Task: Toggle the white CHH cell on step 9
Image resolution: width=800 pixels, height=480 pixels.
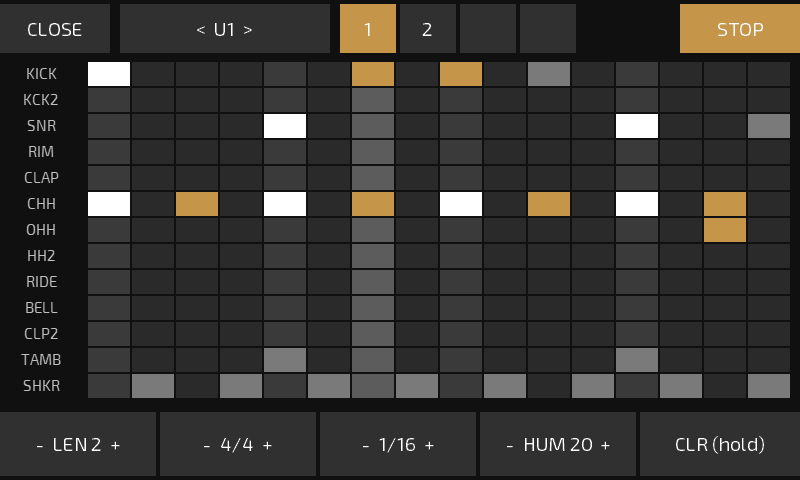Action: pos(461,204)
